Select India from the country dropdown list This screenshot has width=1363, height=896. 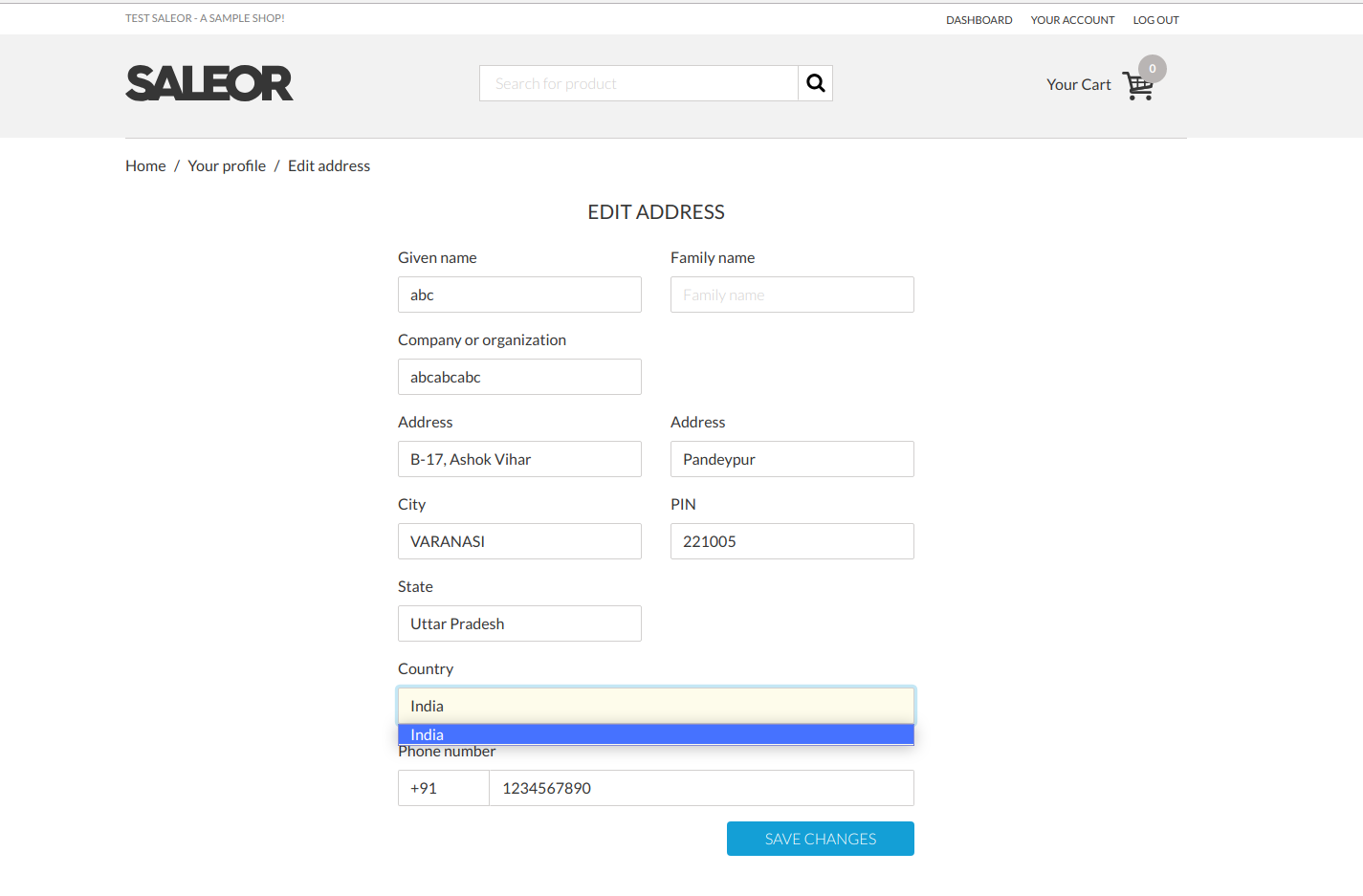point(656,734)
